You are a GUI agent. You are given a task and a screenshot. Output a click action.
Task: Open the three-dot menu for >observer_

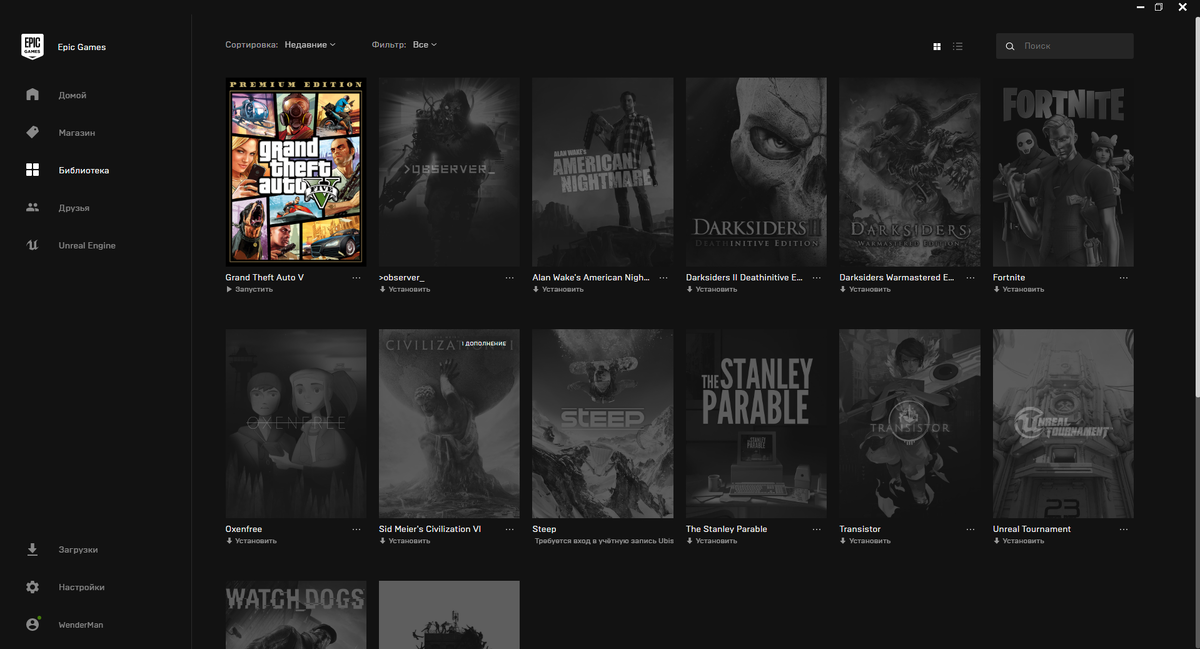click(x=510, y=278)
